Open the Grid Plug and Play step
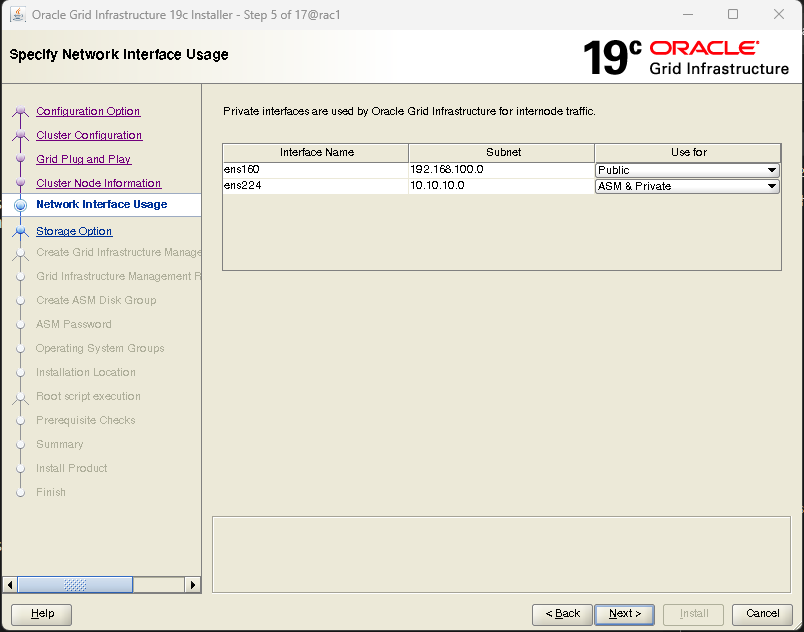The width and height of the screenshot is (804, 632). [84, 159]
